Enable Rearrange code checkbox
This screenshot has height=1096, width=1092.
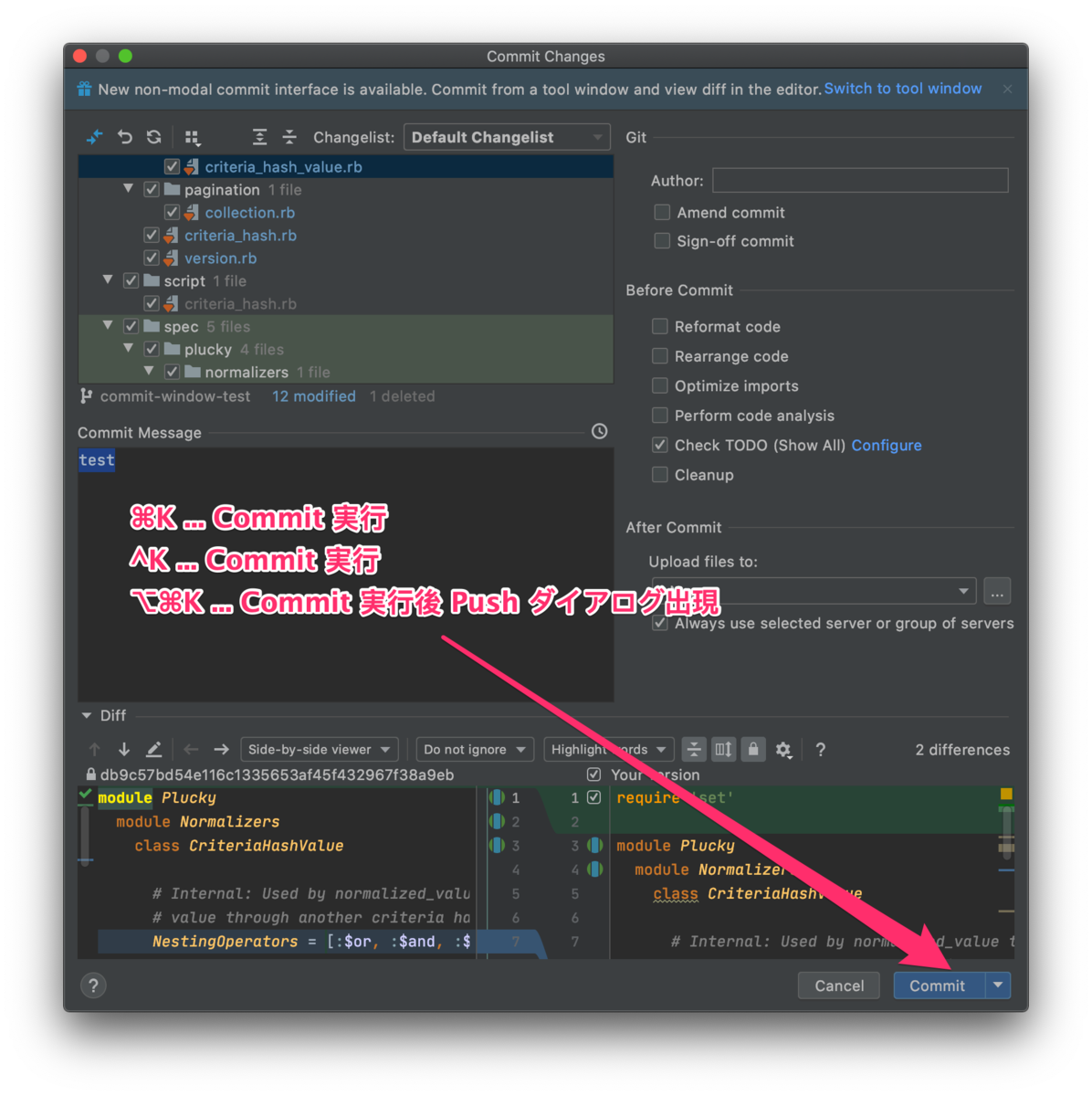659,356
